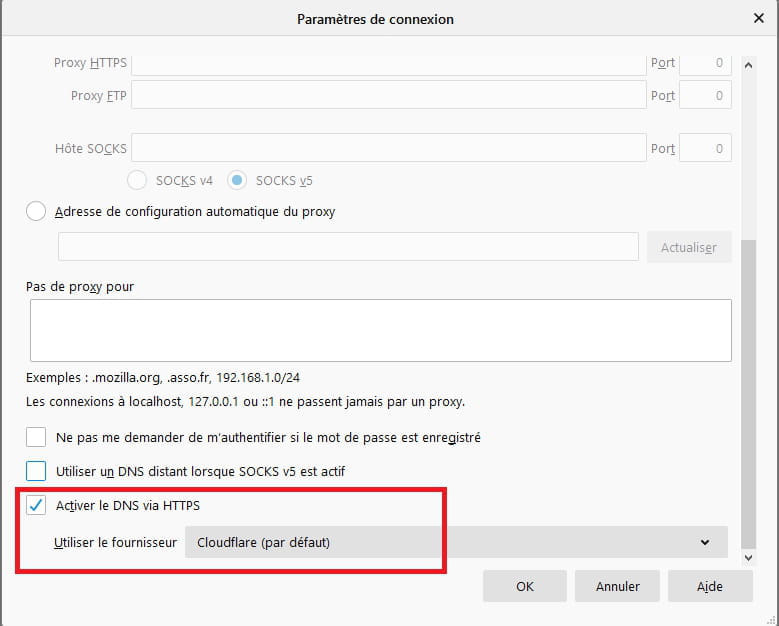Click the Hôte SOCKS address field
This screenshot has width=779, height=626.
(x=389, y=148)
